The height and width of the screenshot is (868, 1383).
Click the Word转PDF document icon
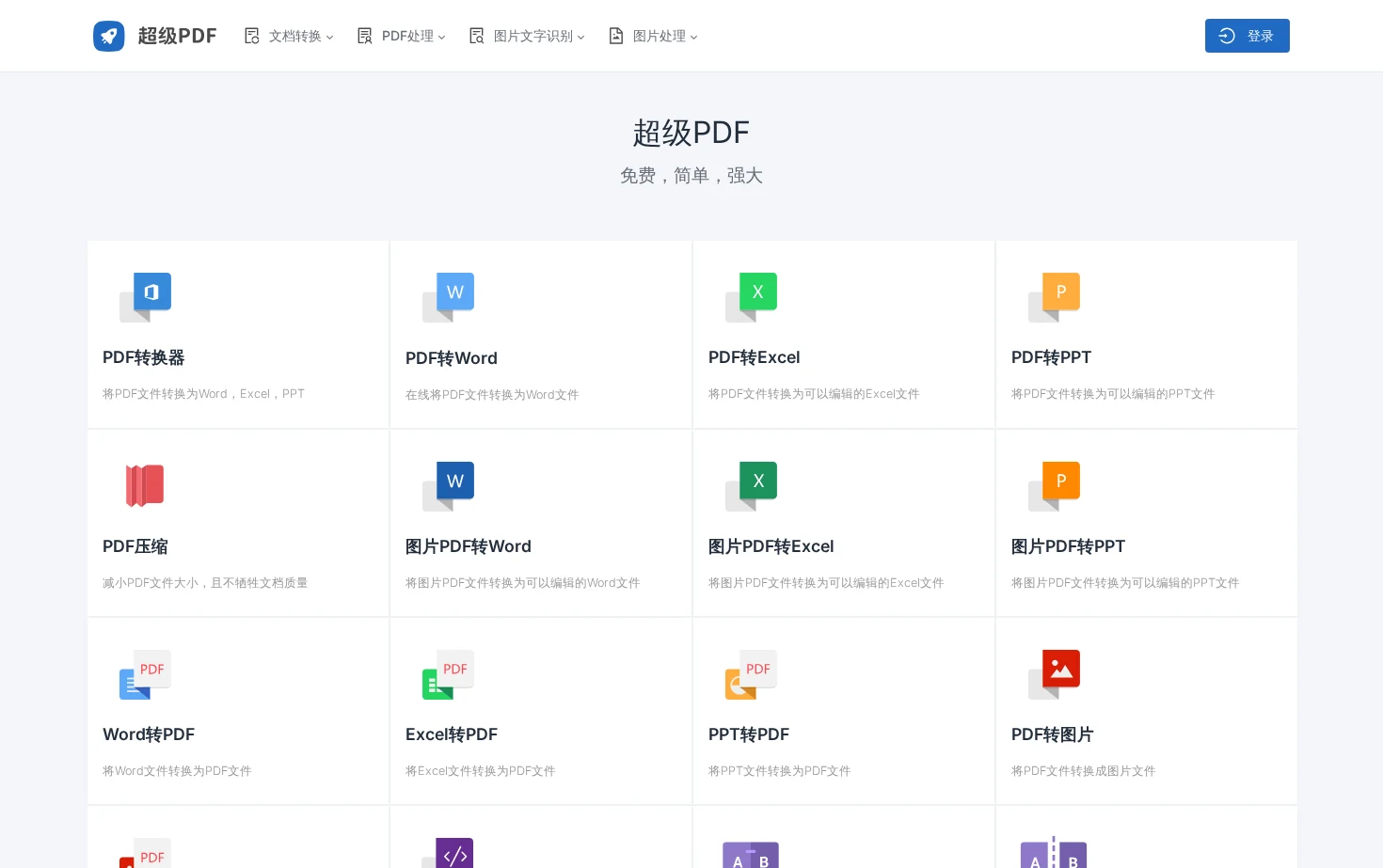pos(145,674)
